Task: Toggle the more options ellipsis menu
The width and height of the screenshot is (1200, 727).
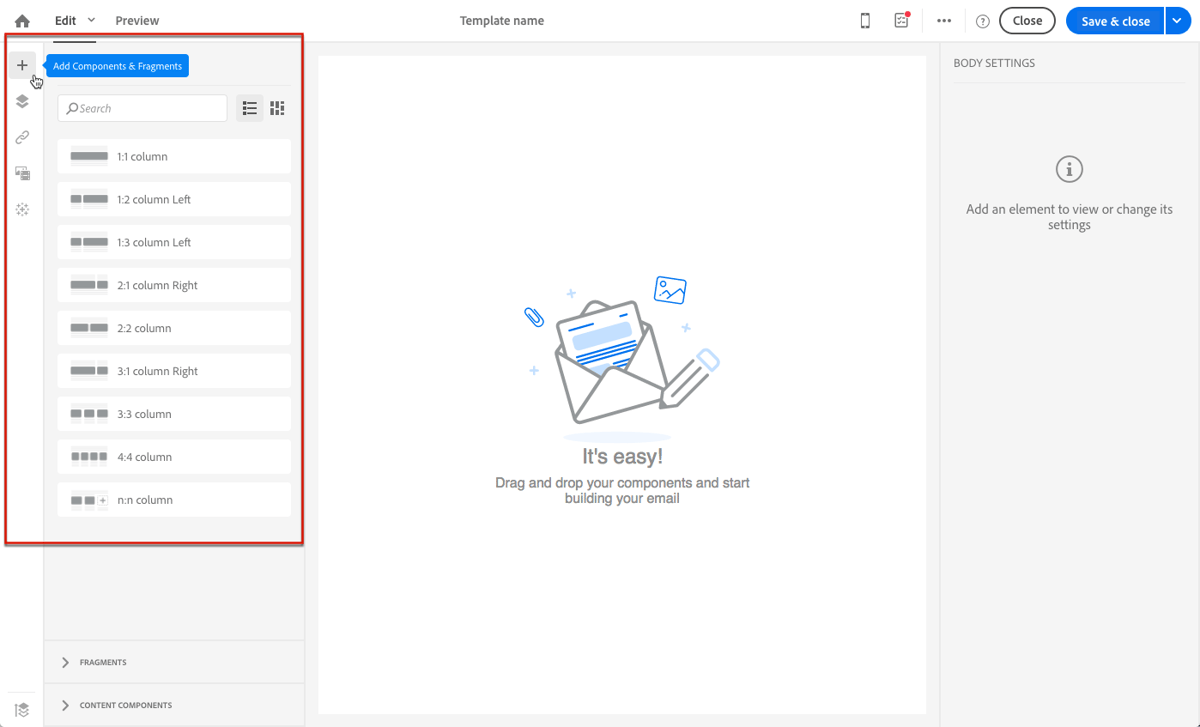Action: (943, 20)
